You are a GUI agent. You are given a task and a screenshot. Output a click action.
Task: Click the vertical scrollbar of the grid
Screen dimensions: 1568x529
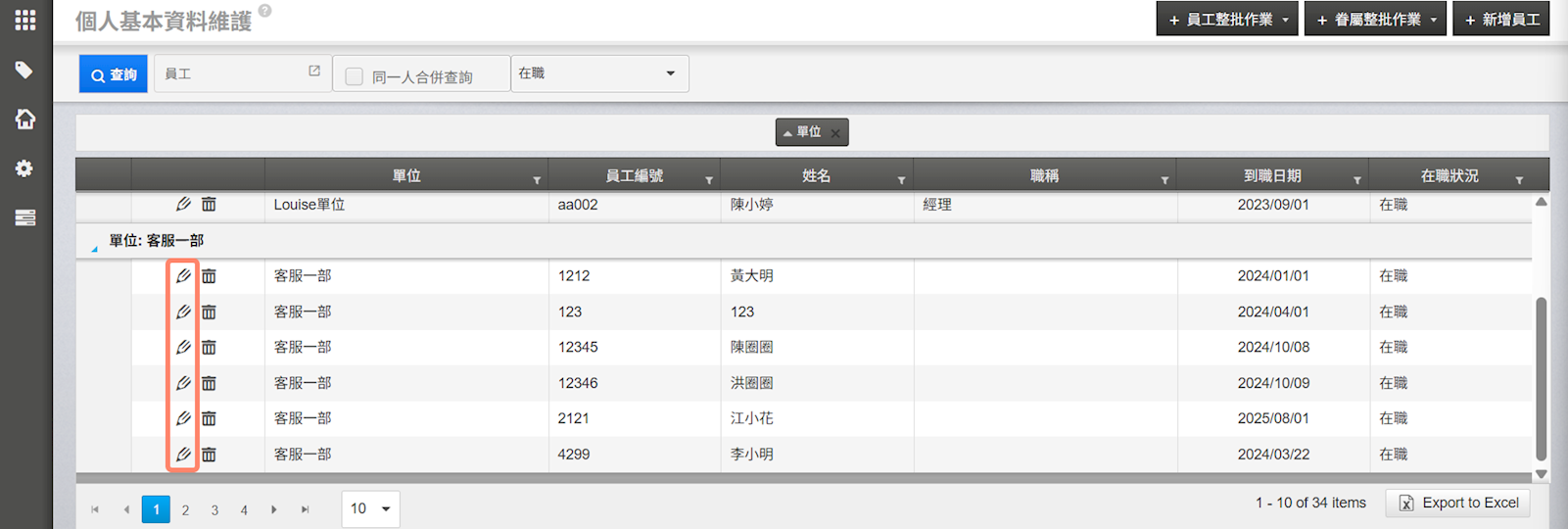point(1541,378)
